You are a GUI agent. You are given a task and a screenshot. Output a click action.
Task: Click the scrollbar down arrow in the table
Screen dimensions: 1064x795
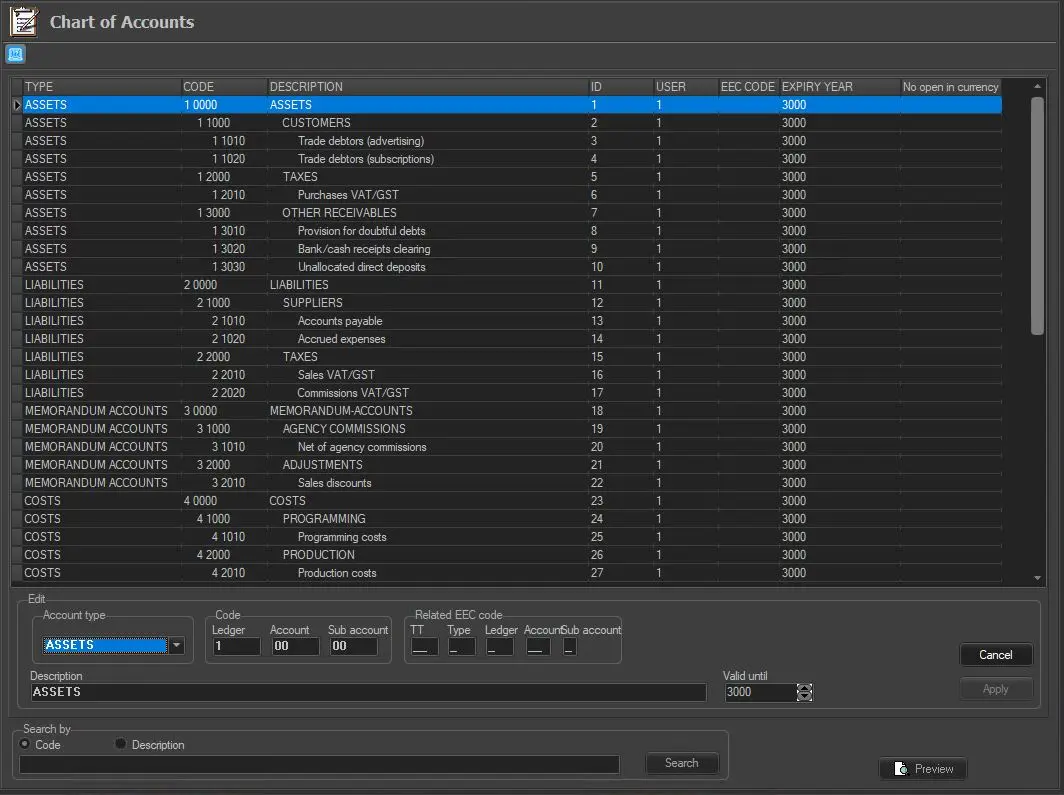(1037, 577)
